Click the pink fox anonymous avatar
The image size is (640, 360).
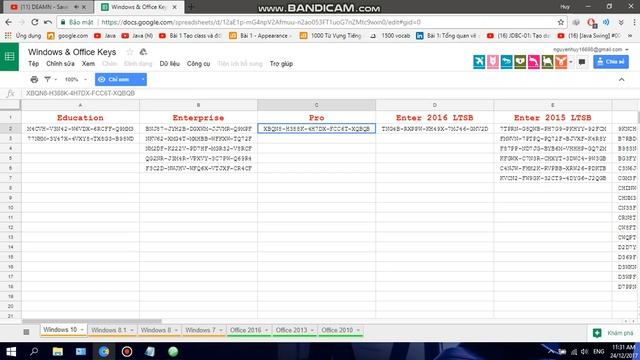pos(493,62)
